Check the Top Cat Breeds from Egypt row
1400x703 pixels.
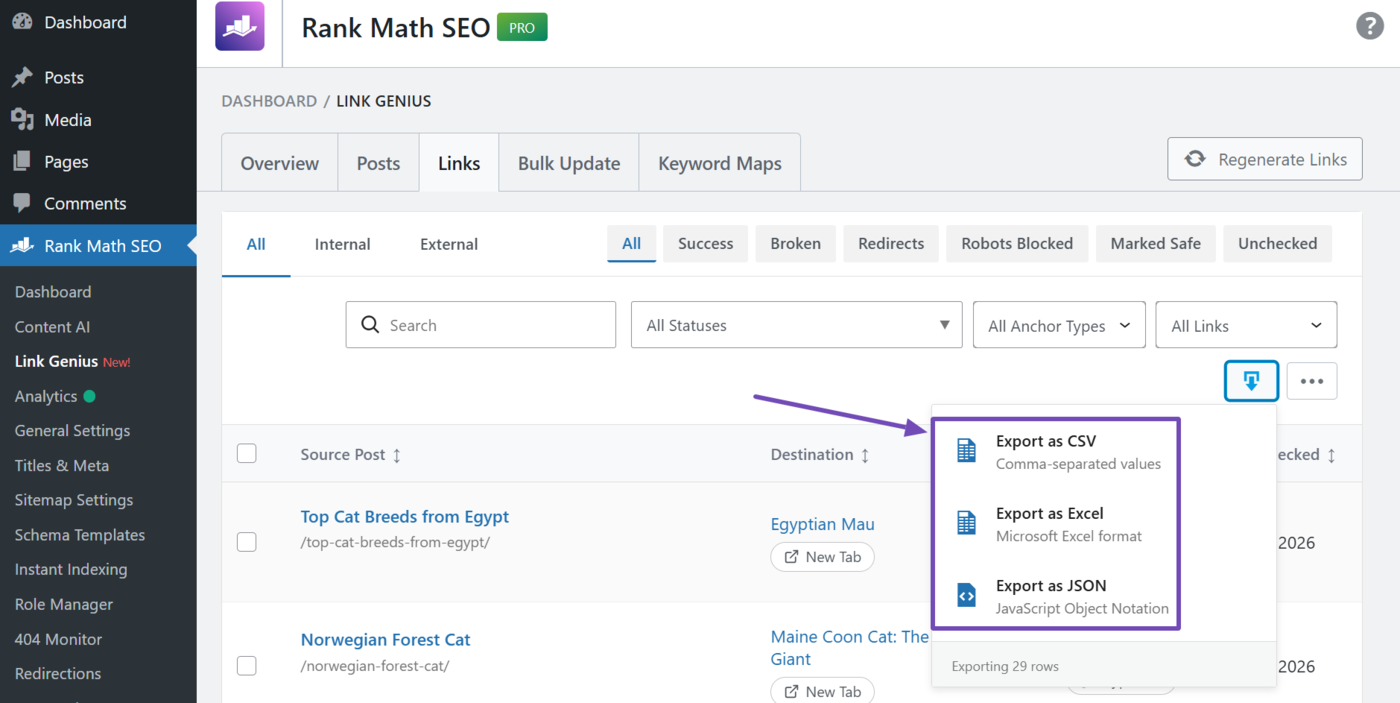pos(247,542)
